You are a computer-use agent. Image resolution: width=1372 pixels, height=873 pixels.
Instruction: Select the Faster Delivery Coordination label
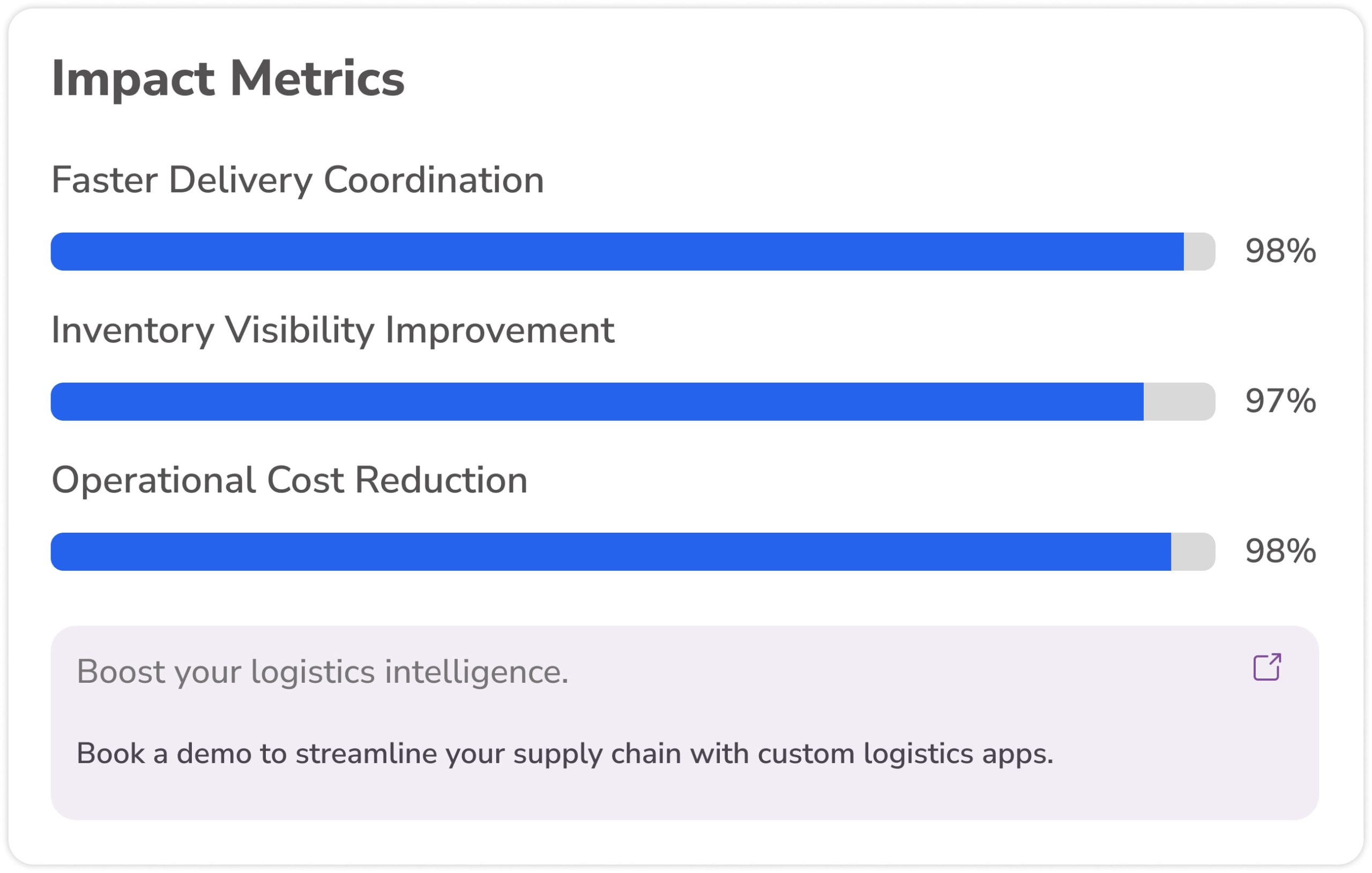click(297, 180)
